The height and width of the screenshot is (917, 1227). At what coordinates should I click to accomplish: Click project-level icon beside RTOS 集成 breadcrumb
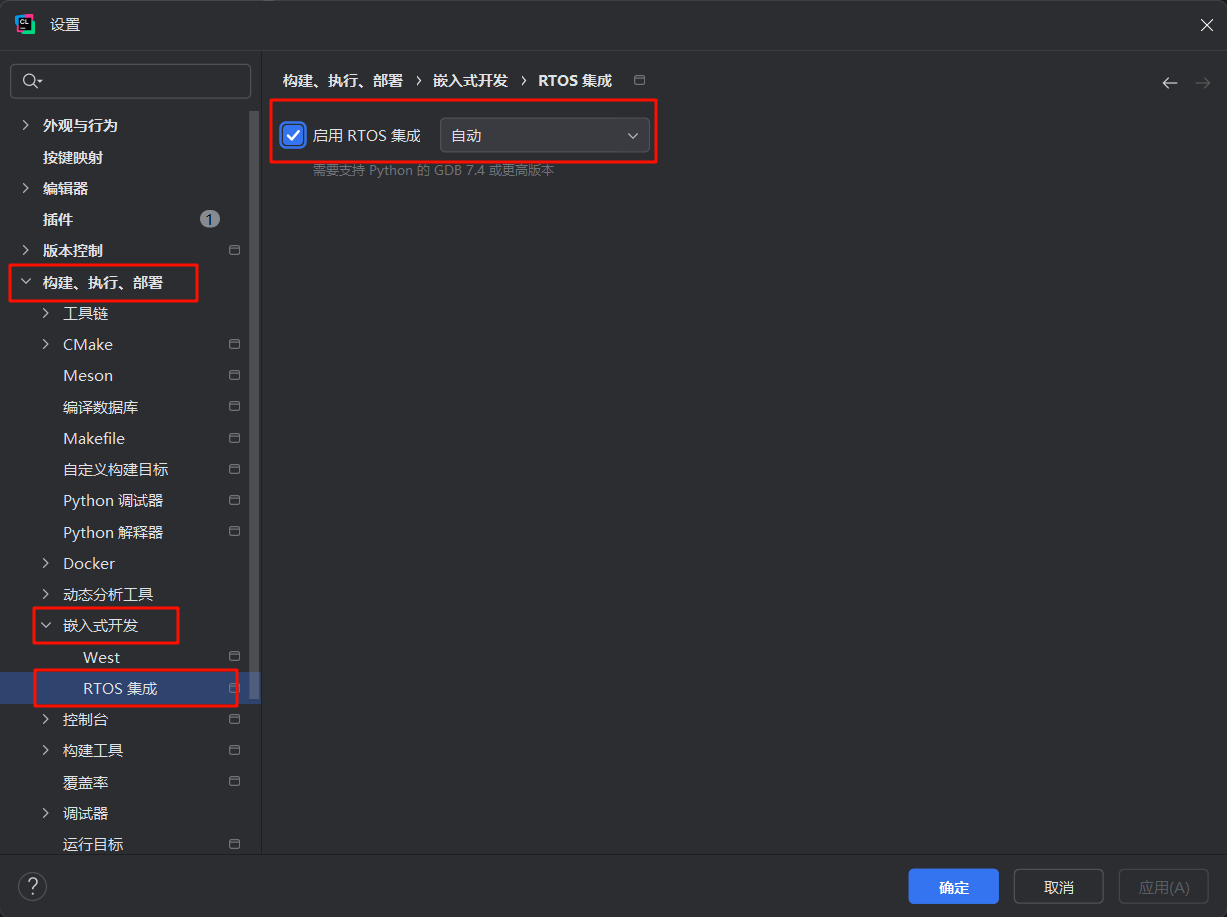pos(640,80)
